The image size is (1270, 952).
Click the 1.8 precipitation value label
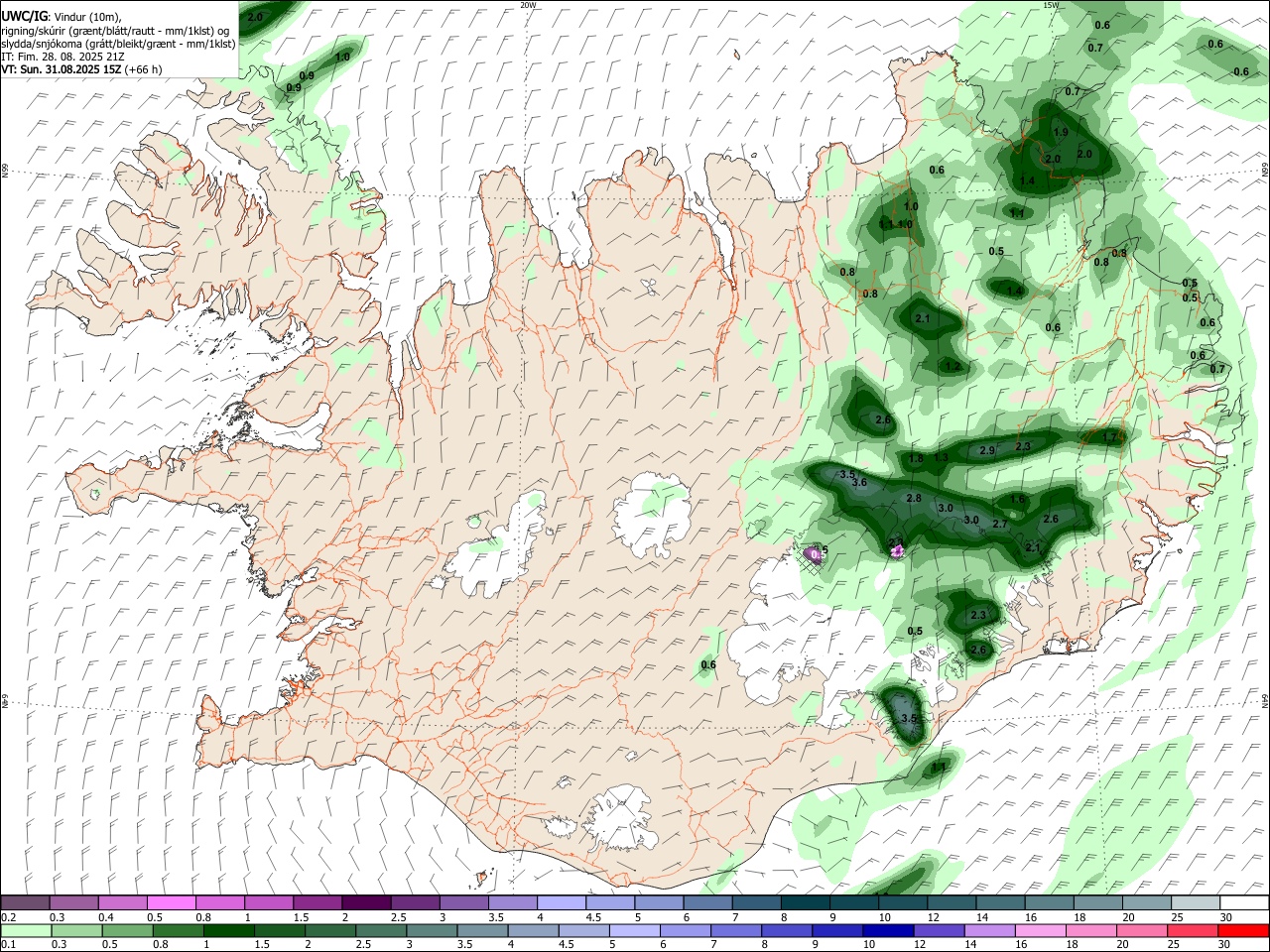pos(916,459)
